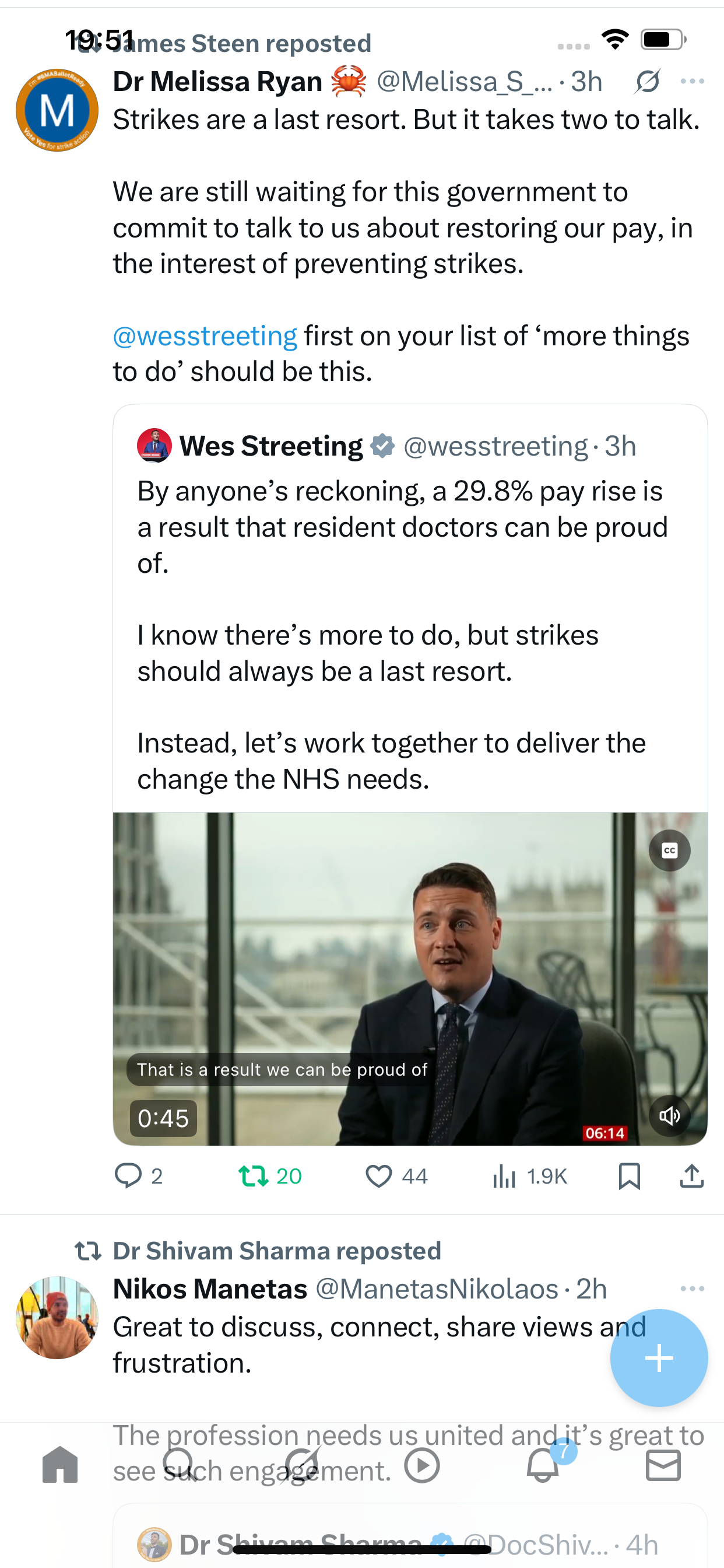Like the post with 44 likes

pos(396,1175)
